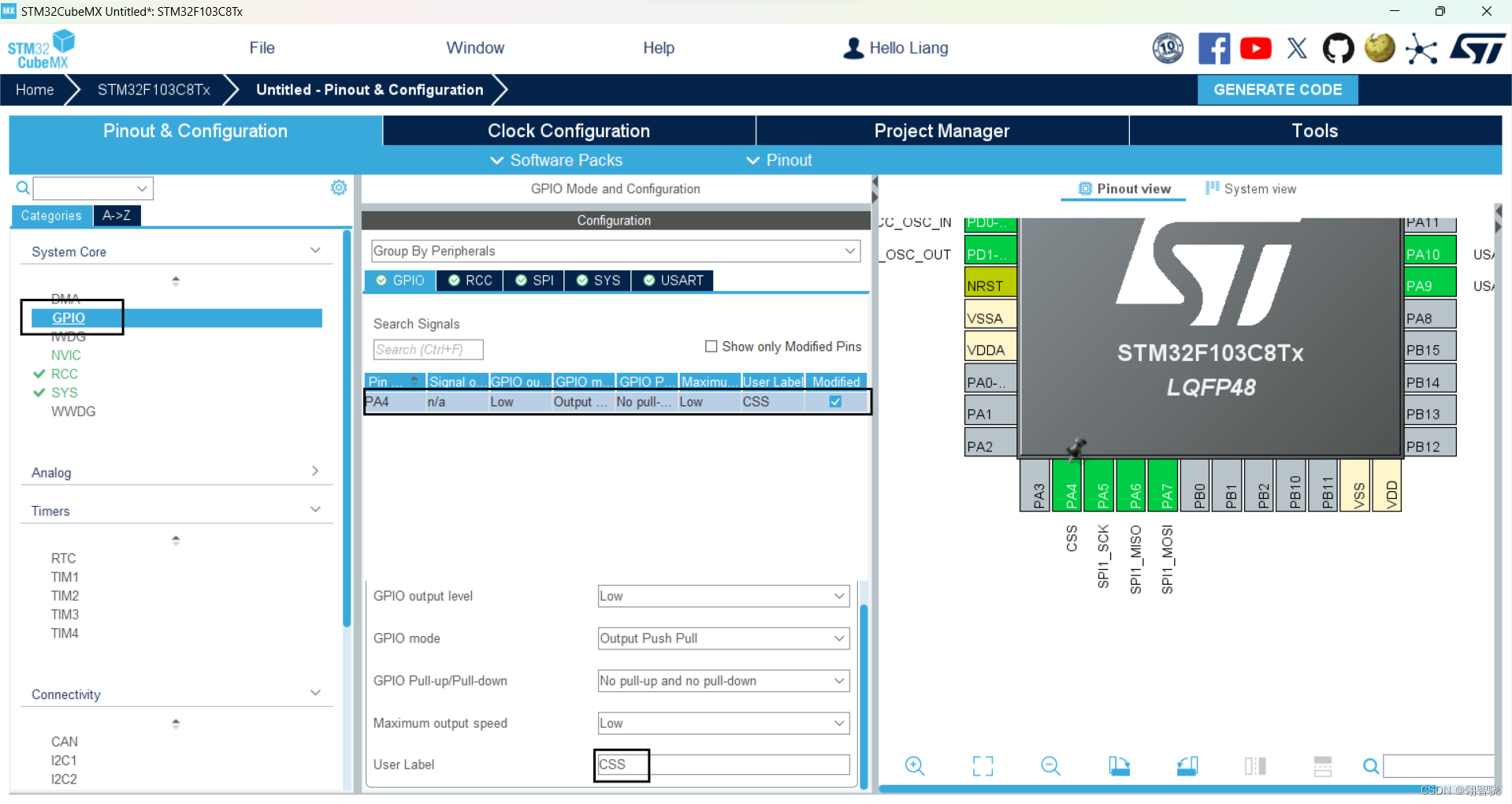Open Software Packs dropdown menu
This screenshot has height=804, width=1512.
(x=556, y=160)
